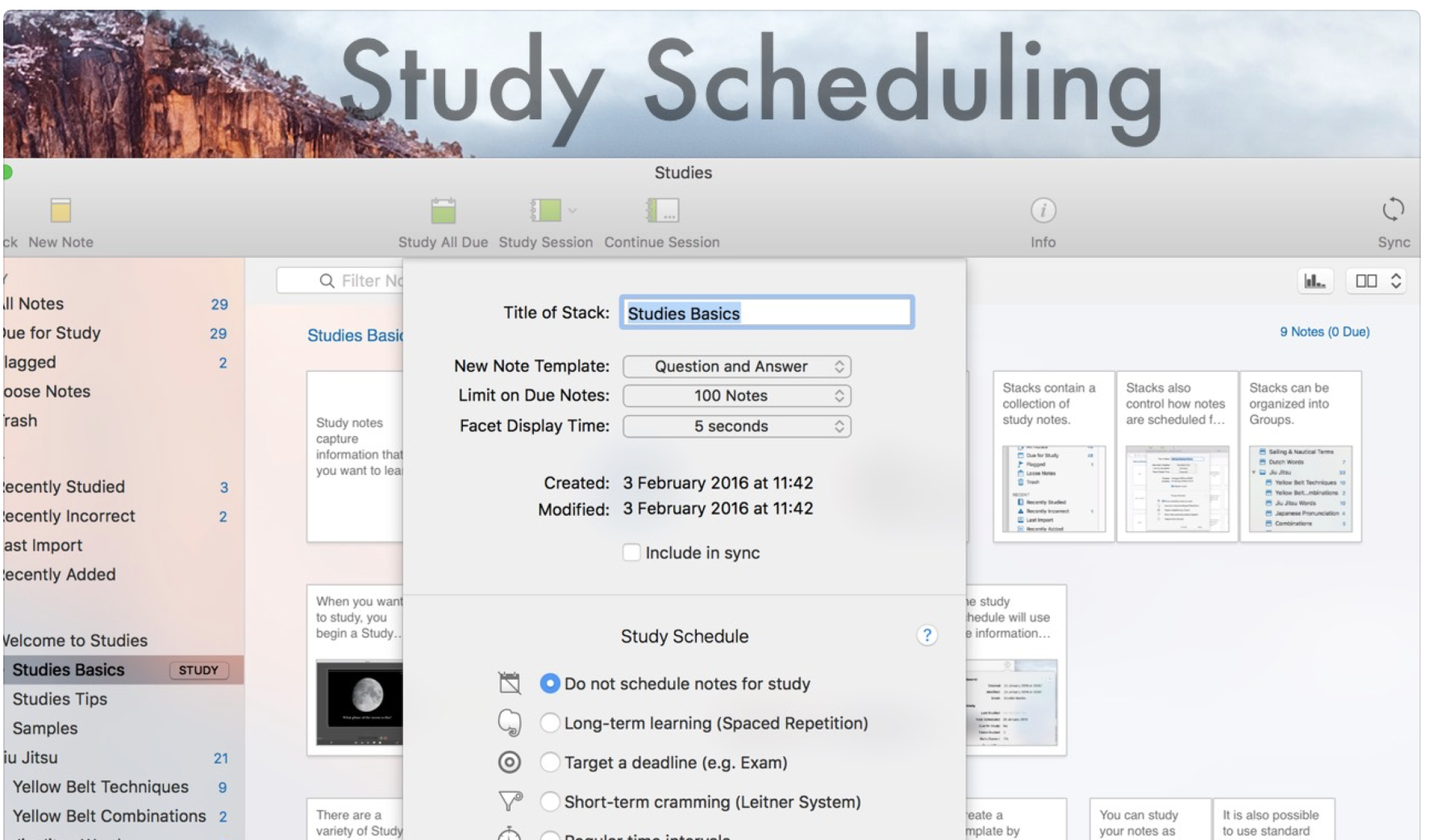Open the 'There are a variety of Study' note
The height and width of the screenshot is (840, 1437).
(x=355, y=819)
